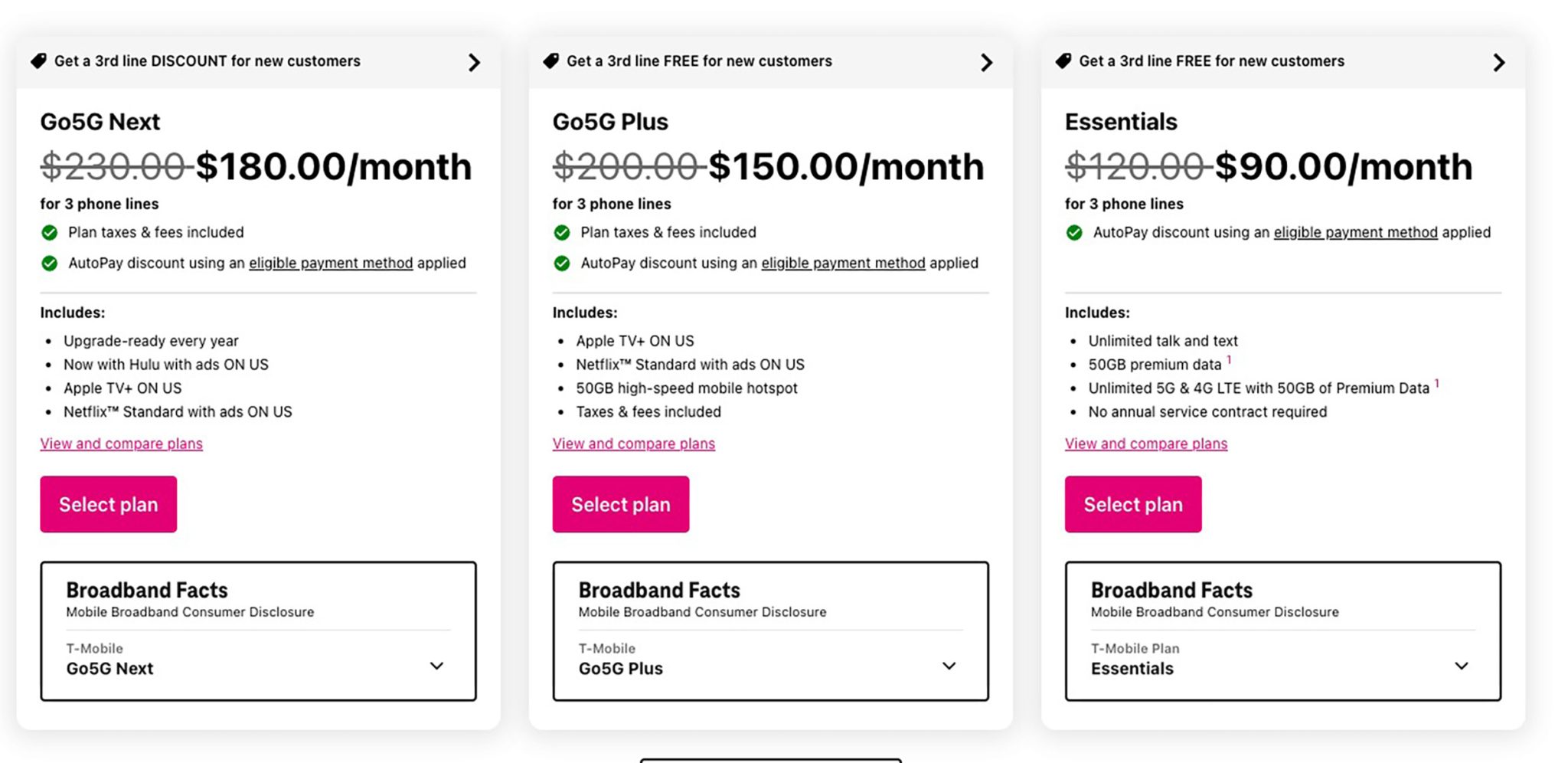
Task: Expand Go5G Plus Broadband Facts
Action: click(x=949, y=666)
